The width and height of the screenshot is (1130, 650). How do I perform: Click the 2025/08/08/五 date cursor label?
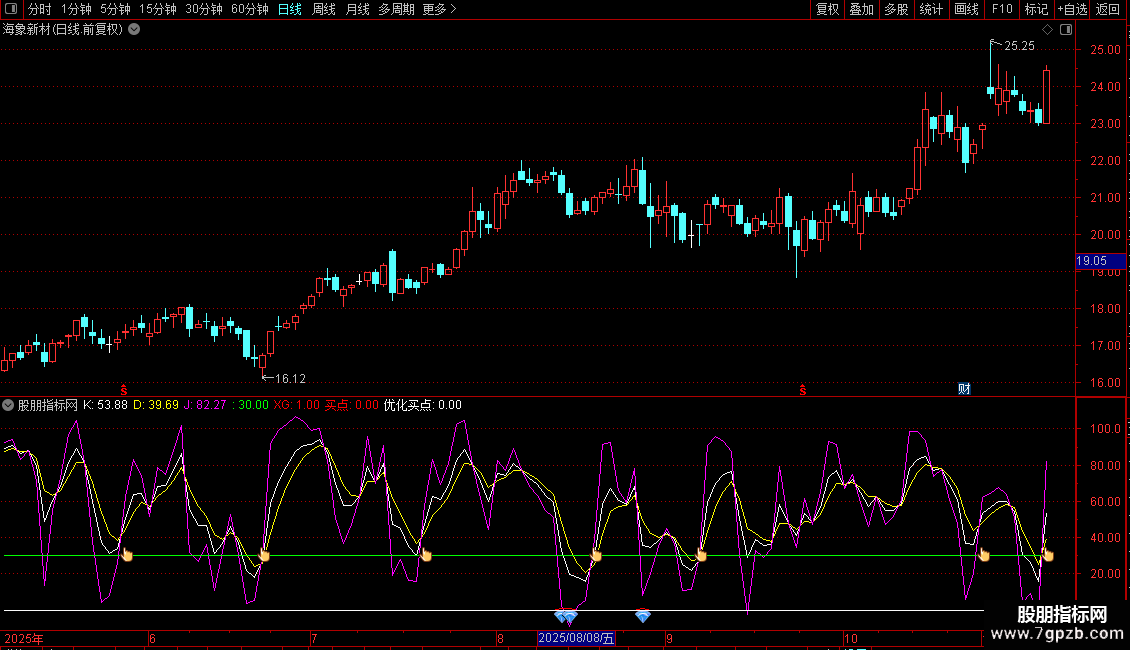click(x=577, y=638)
